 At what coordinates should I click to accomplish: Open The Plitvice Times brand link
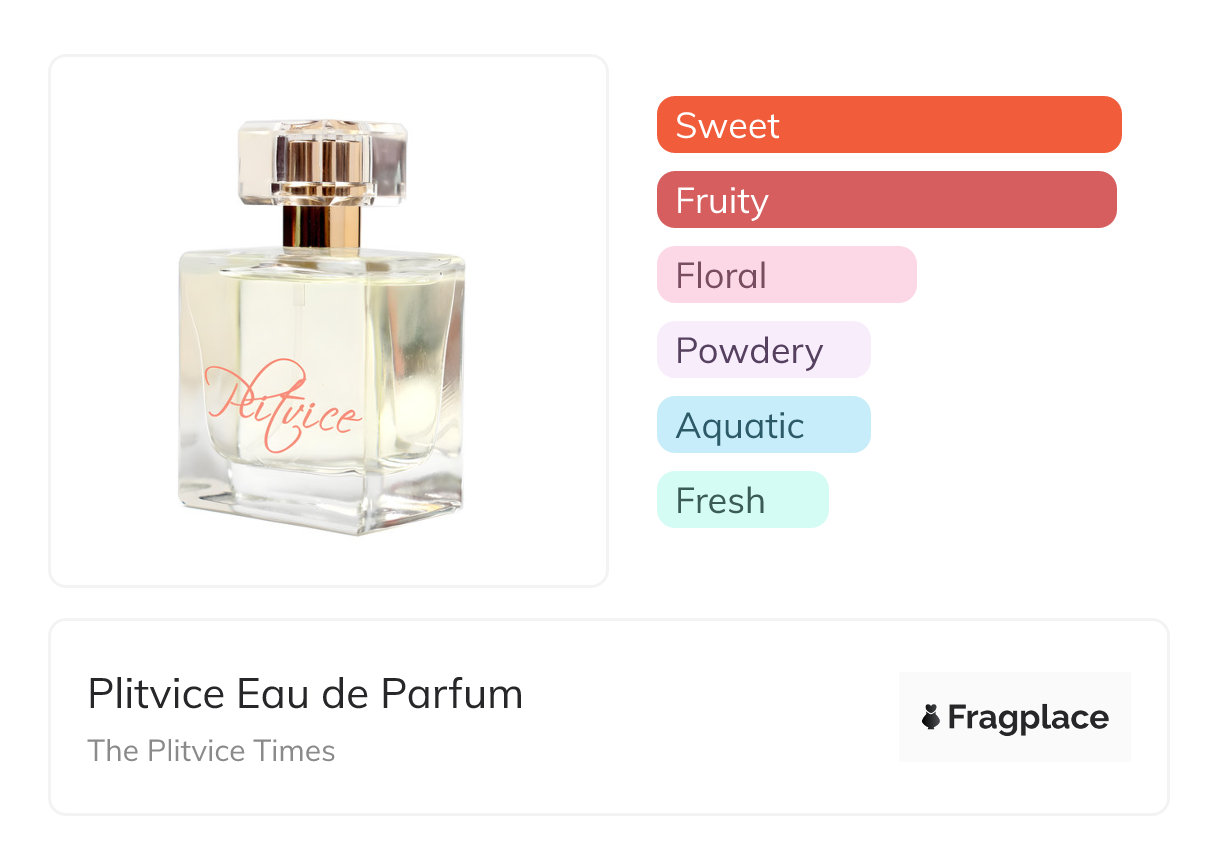coord(211,751)
